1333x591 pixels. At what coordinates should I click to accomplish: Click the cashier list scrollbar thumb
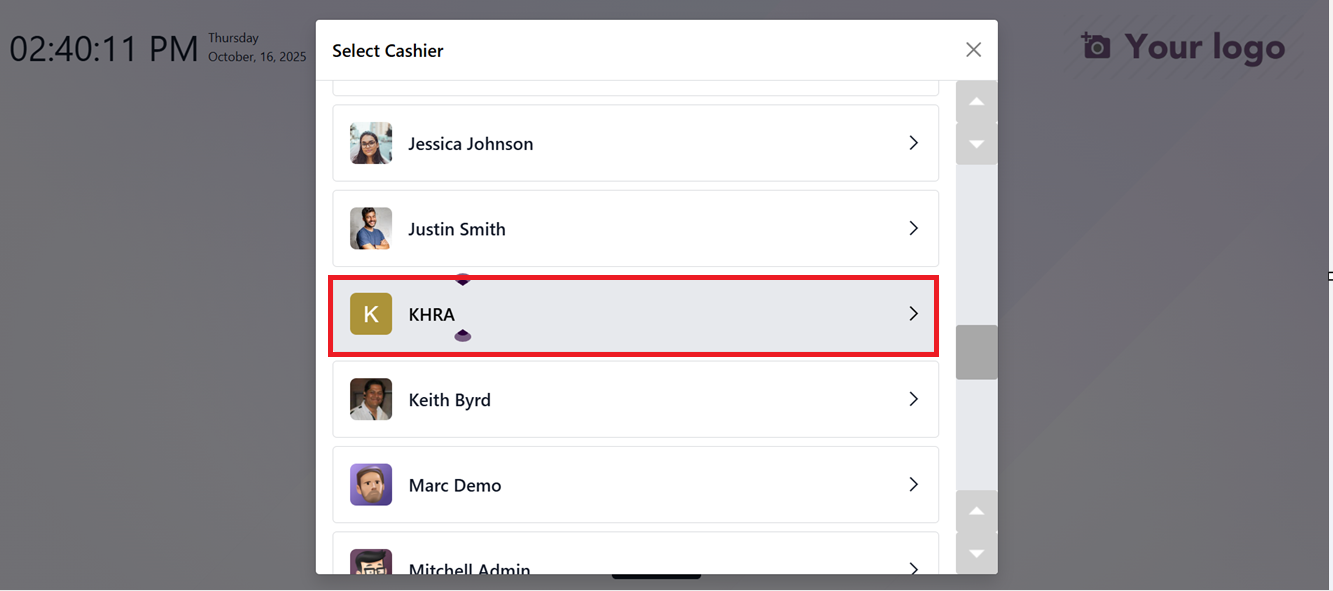pos(976,352)
